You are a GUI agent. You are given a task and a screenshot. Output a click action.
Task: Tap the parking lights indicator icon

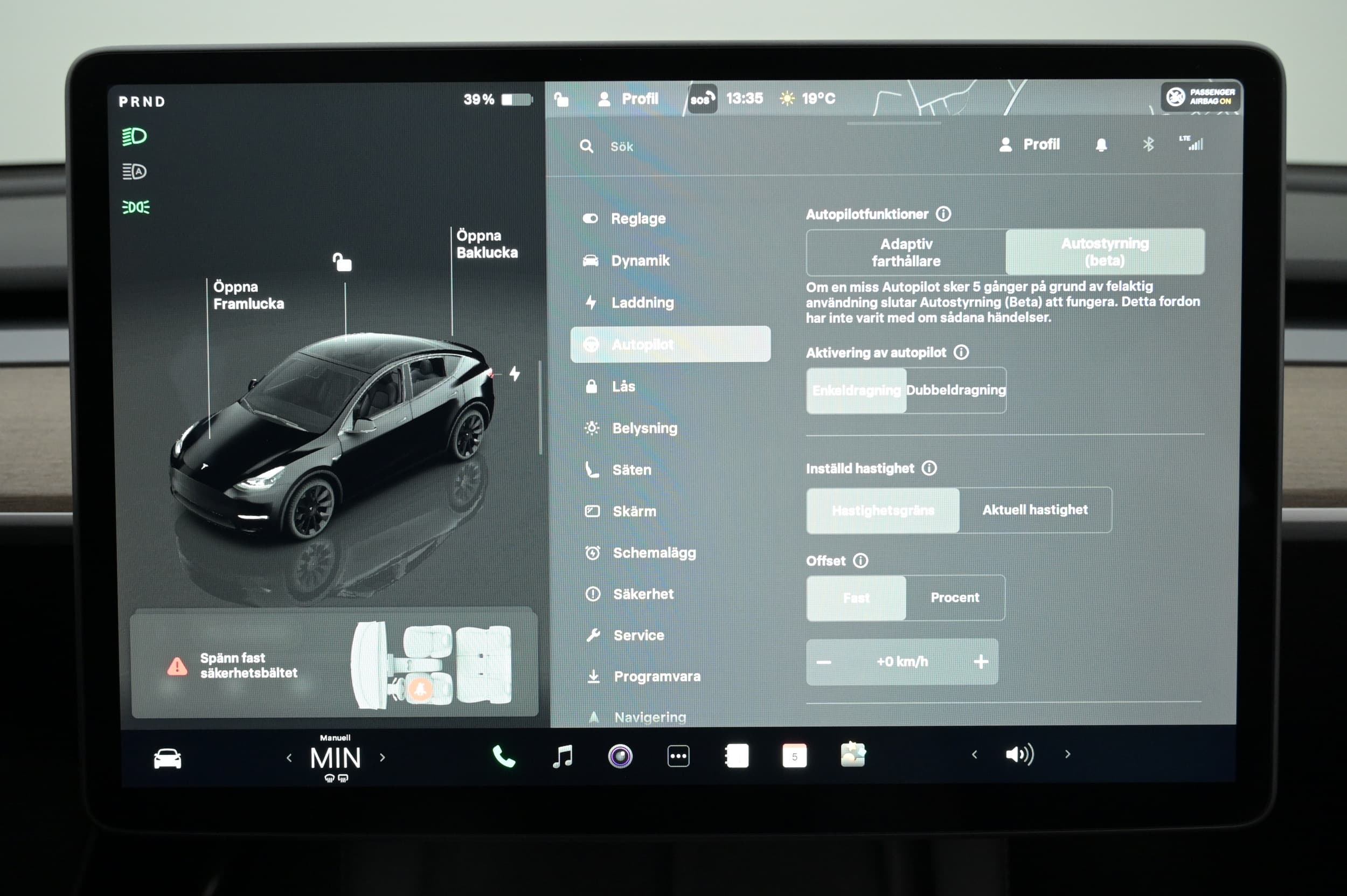click(x=136, y=207)
